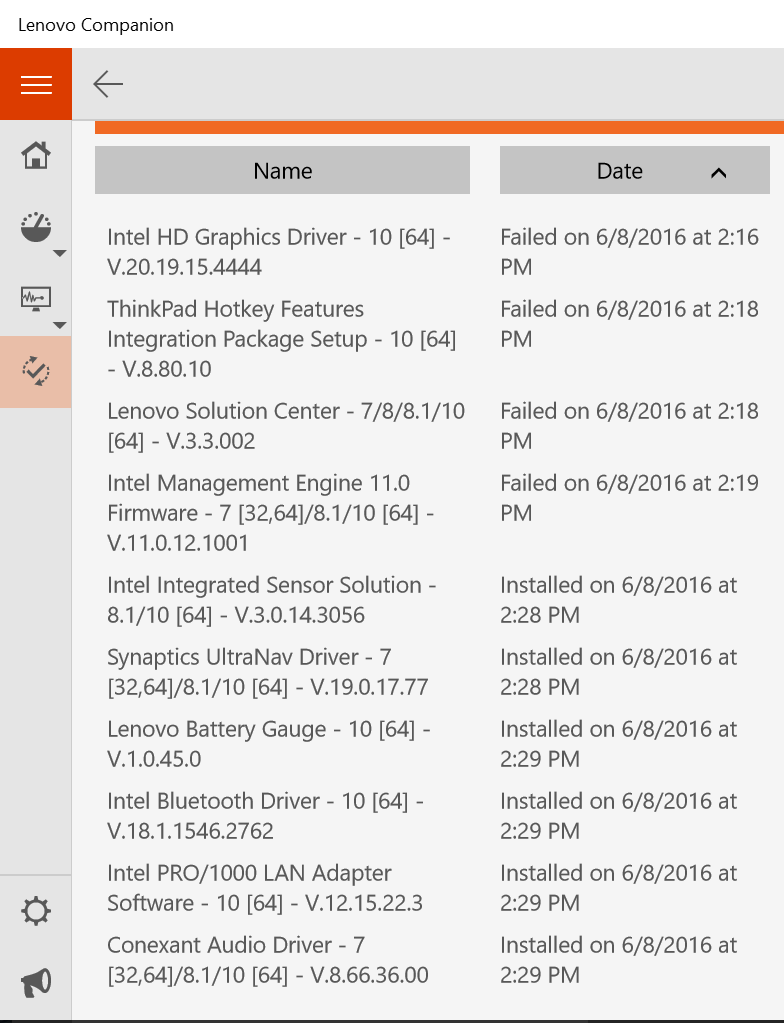Viewport: 784px width, 1023px height.
Task: Click Lenovo Companion window title
Action: (96, 25)
